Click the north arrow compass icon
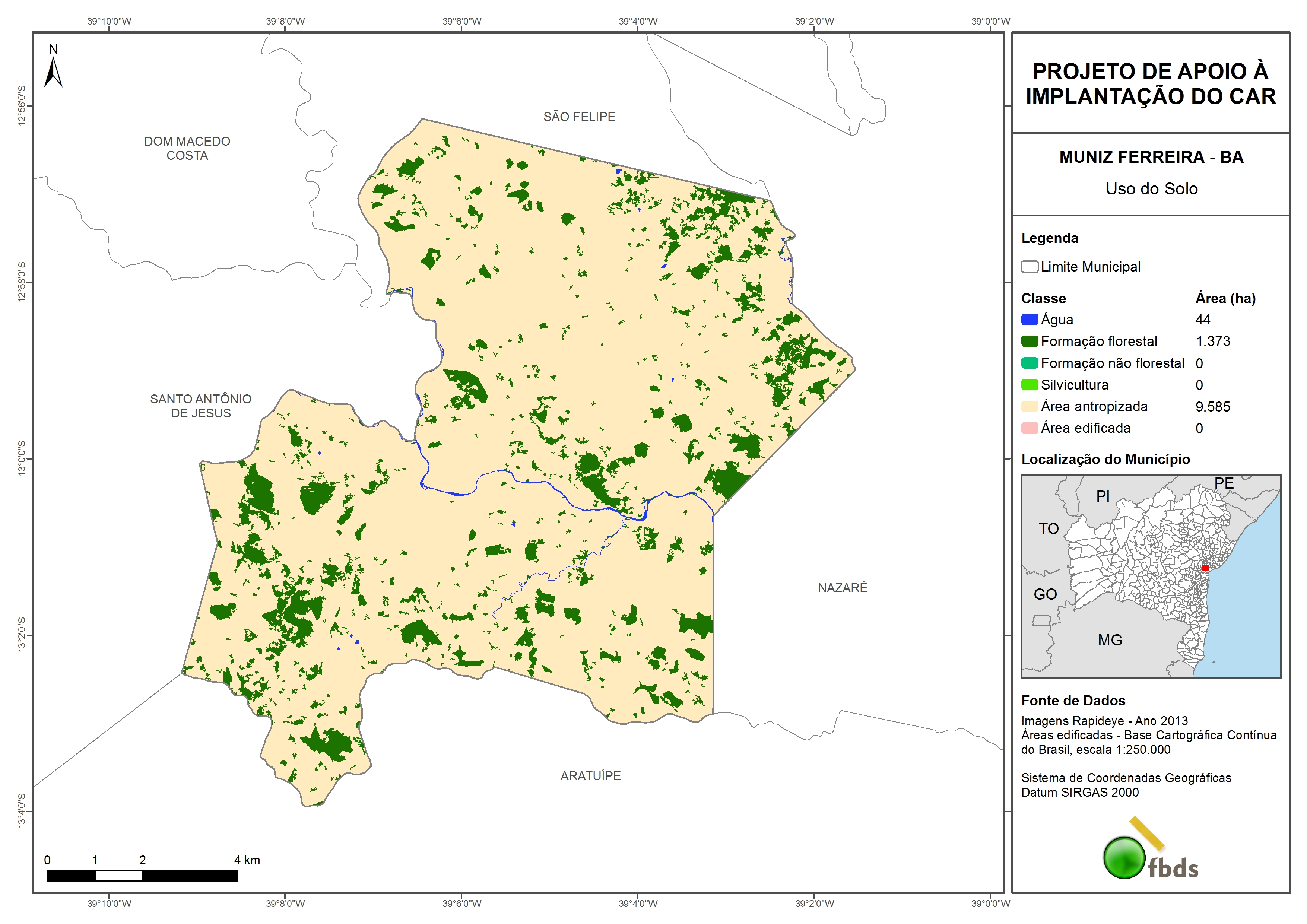 pyautogui.click(x=53, y=71)
